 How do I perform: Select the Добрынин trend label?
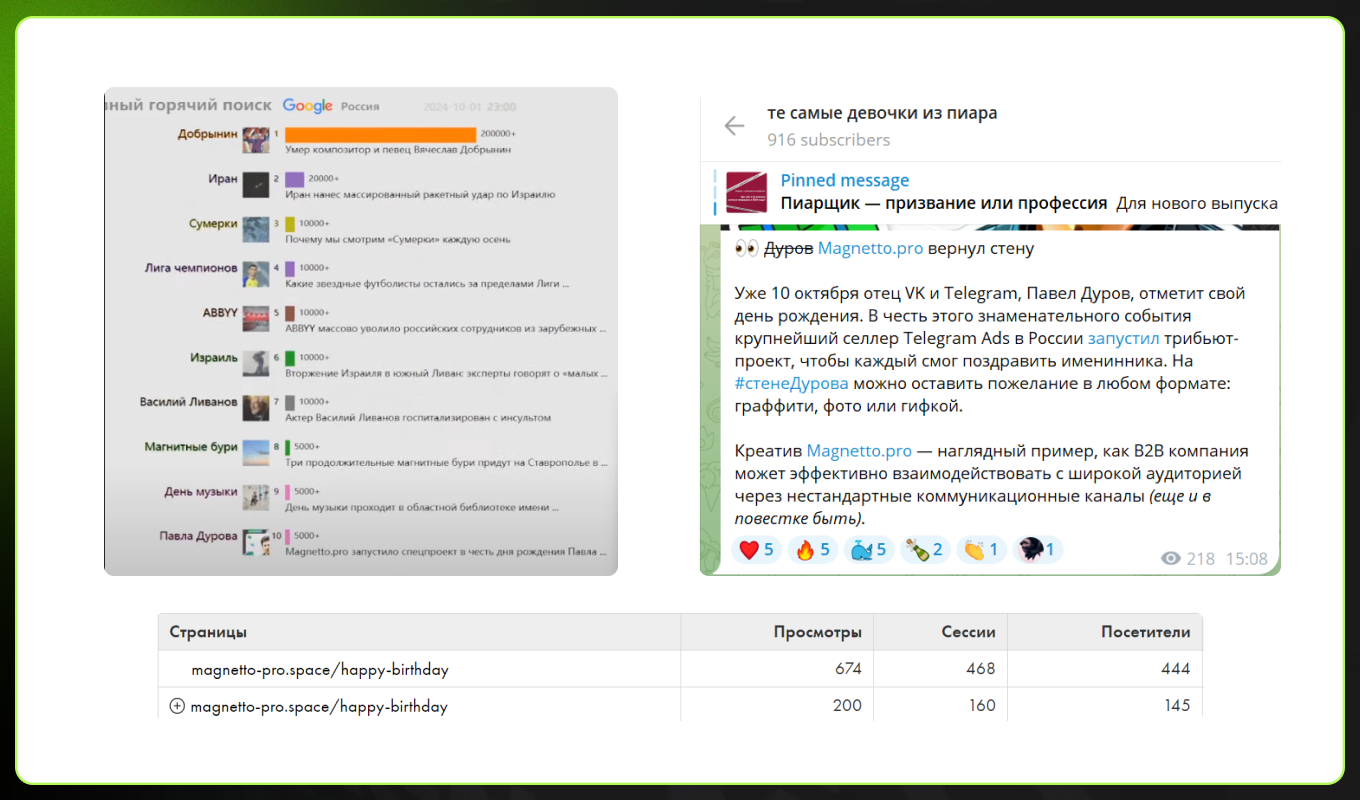pyautogui.click(x=208, y=134)
